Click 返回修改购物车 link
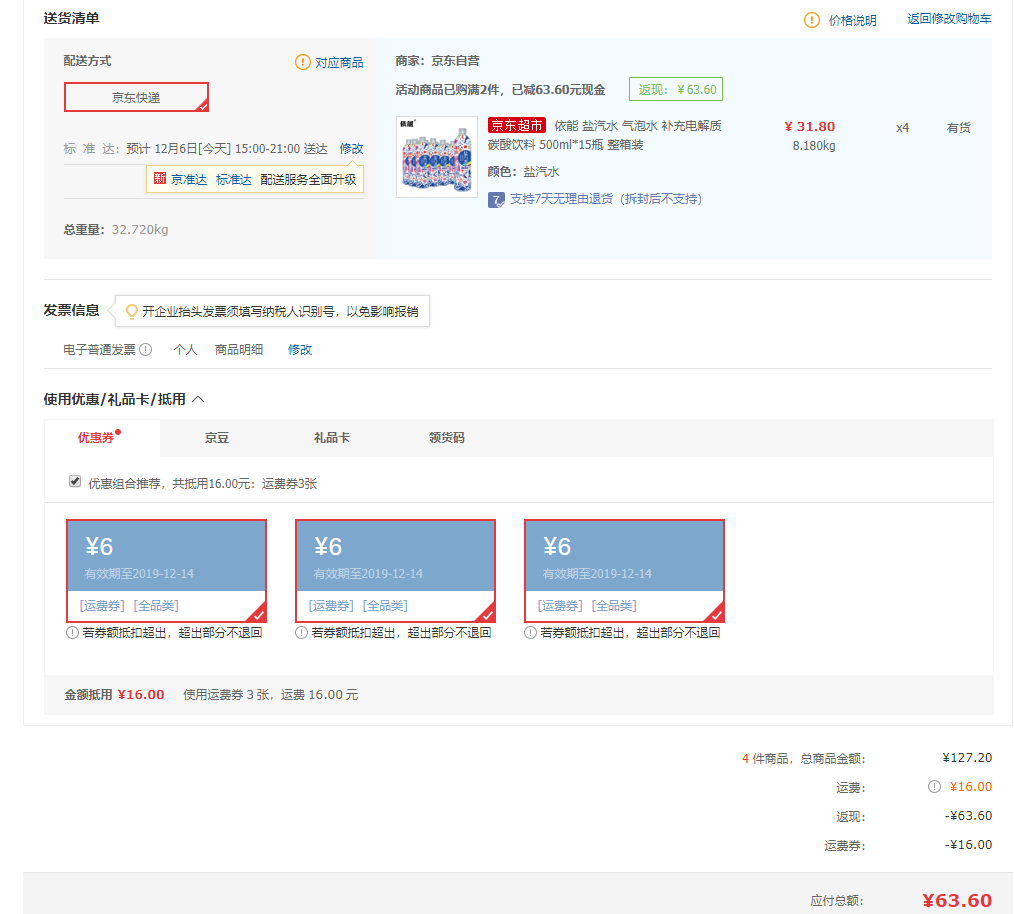 [949, 19]
